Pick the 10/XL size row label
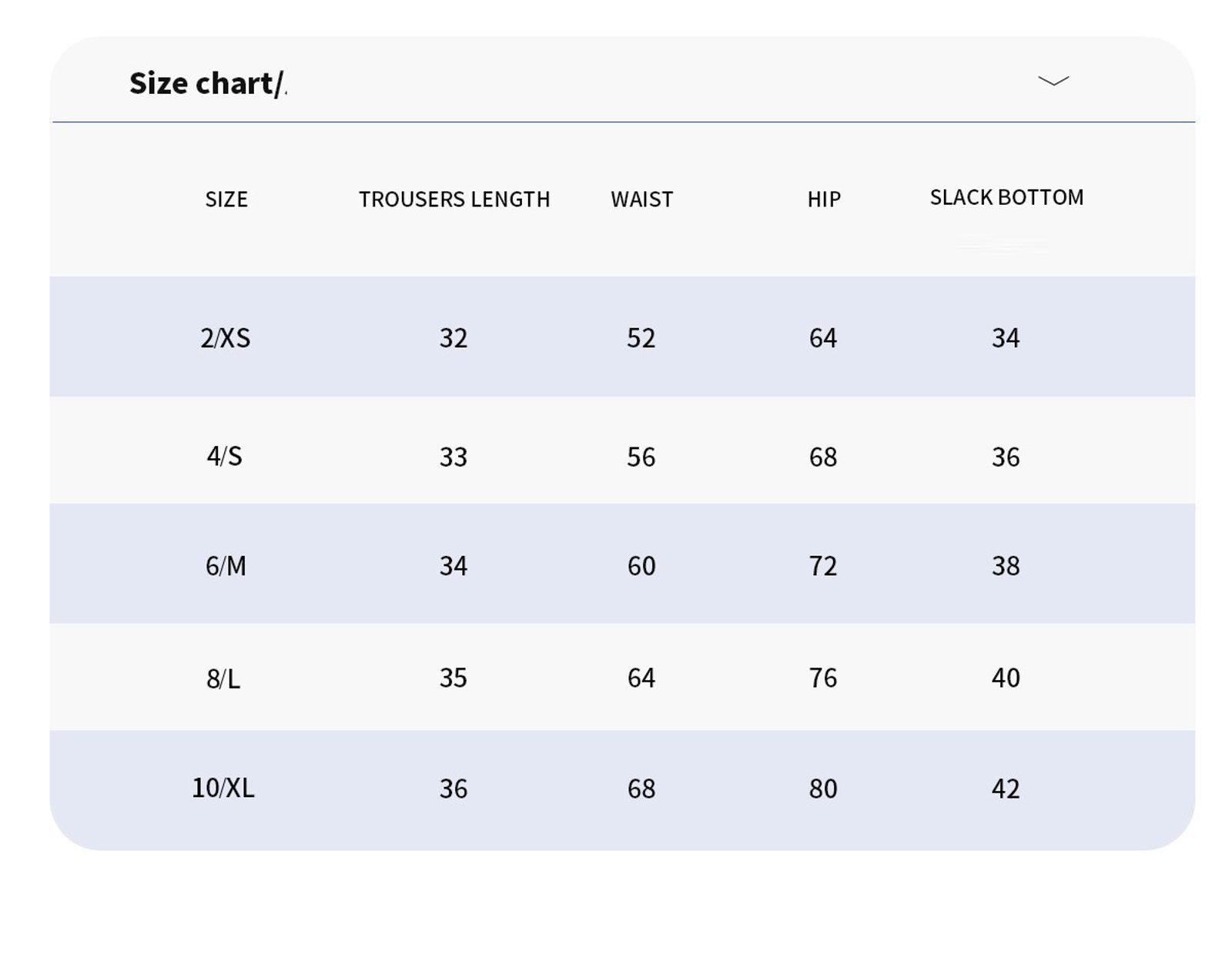This screenshot has height=958, width=1232. pos(223,788)
